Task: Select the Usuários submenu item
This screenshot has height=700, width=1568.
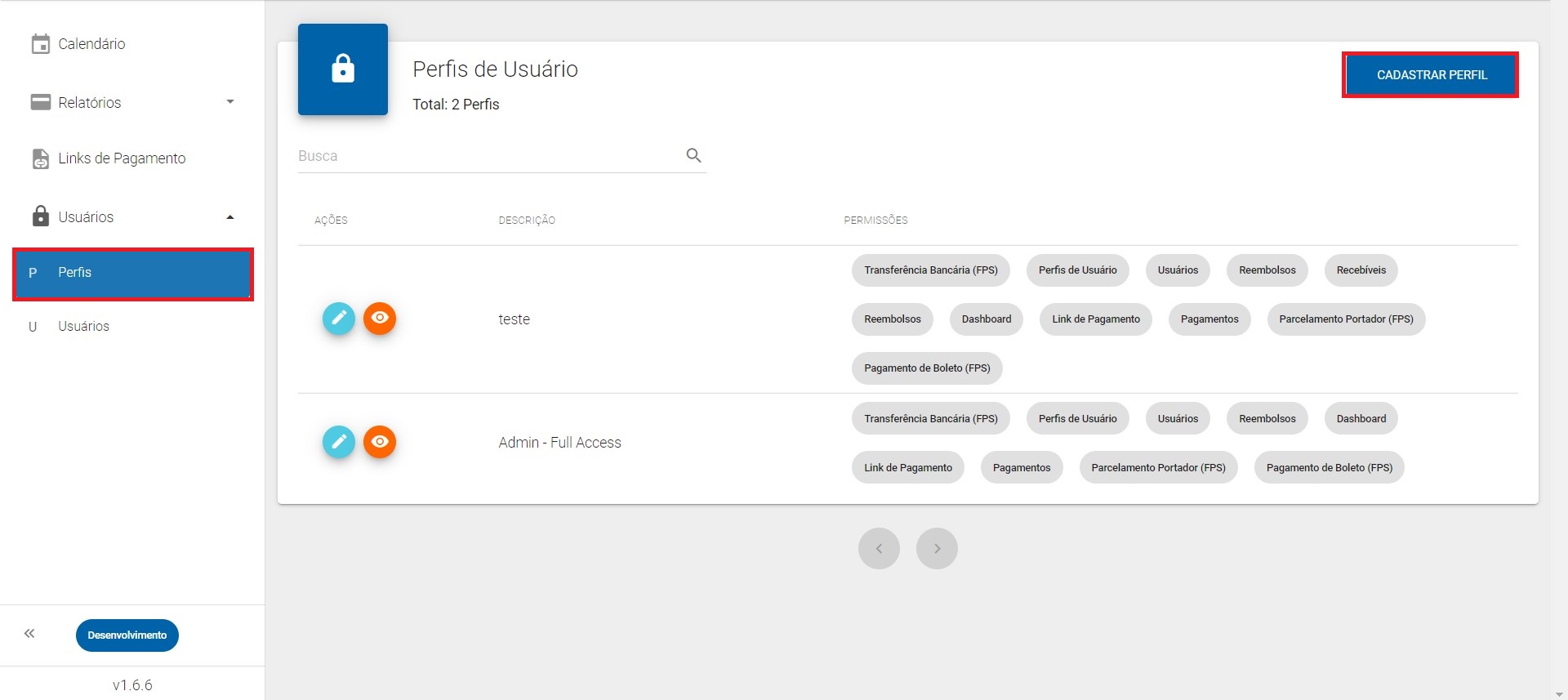Action: [x=132, y=327]
